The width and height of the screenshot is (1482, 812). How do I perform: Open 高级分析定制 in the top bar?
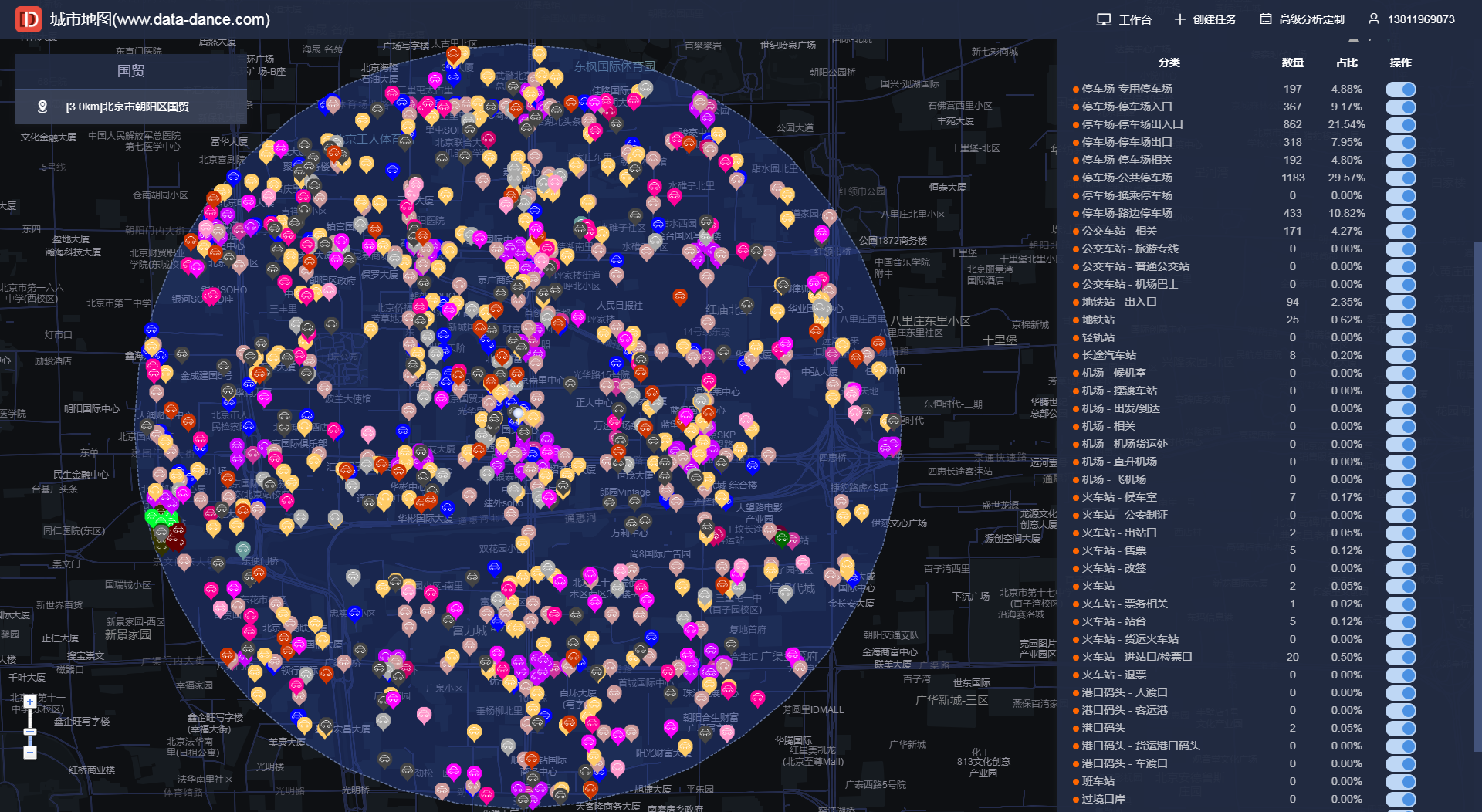point(1302,19)
